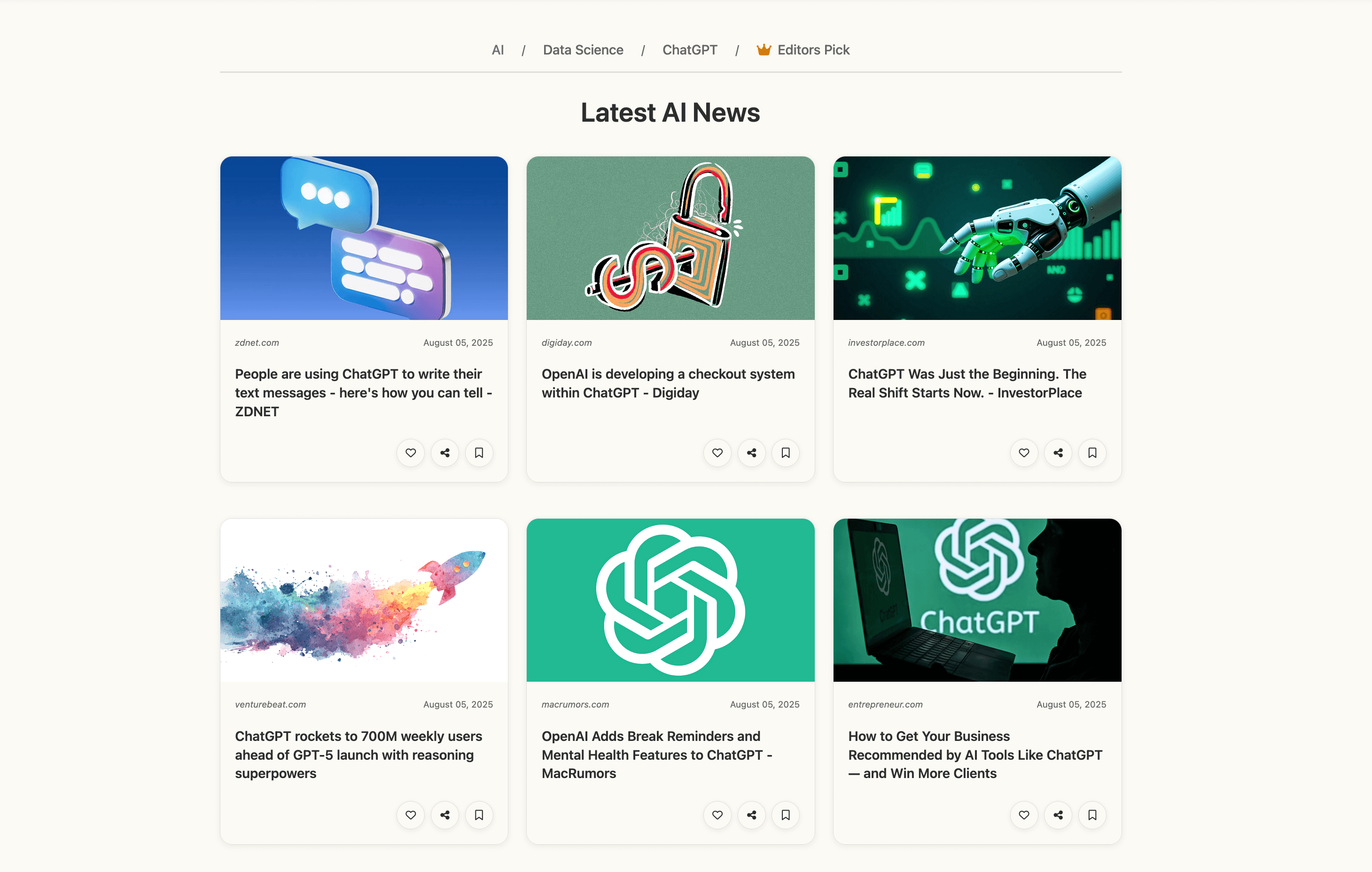Viewport: 1372px width, 872px height.
Task: Like the Digiday OpenAI checkout article
Action: point(717,453)
